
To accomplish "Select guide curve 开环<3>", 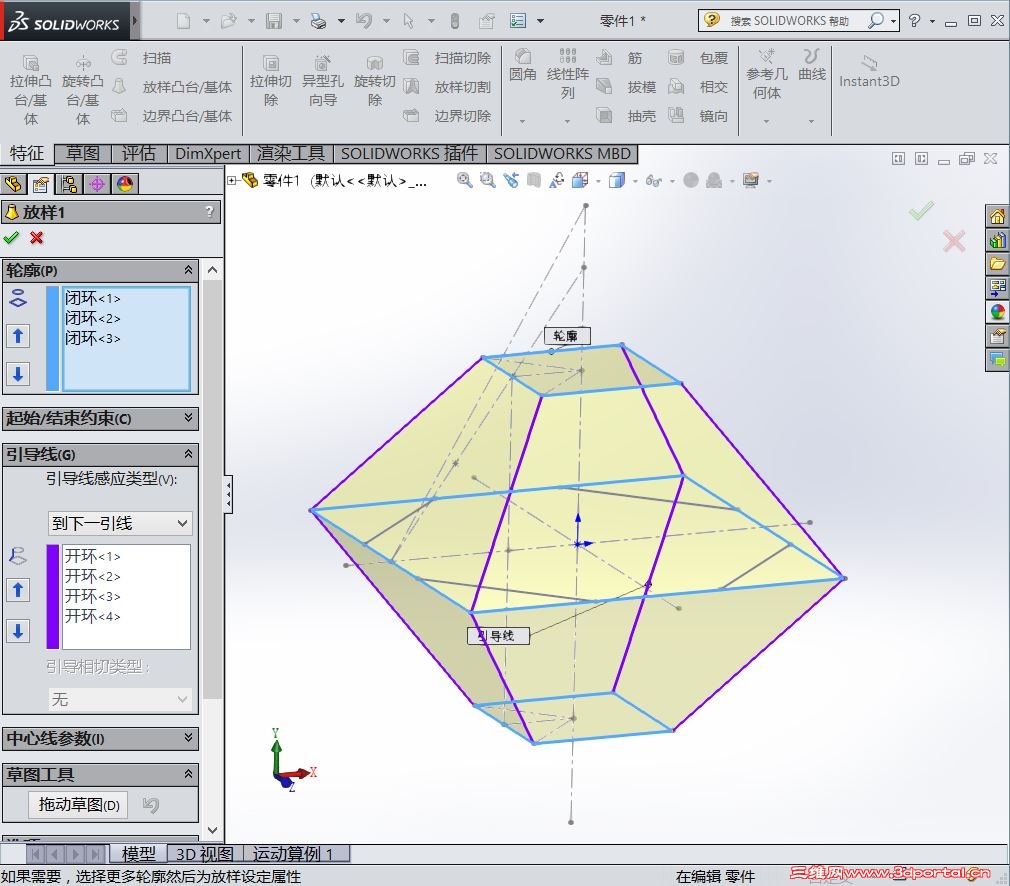I will [x=93, y=596].
